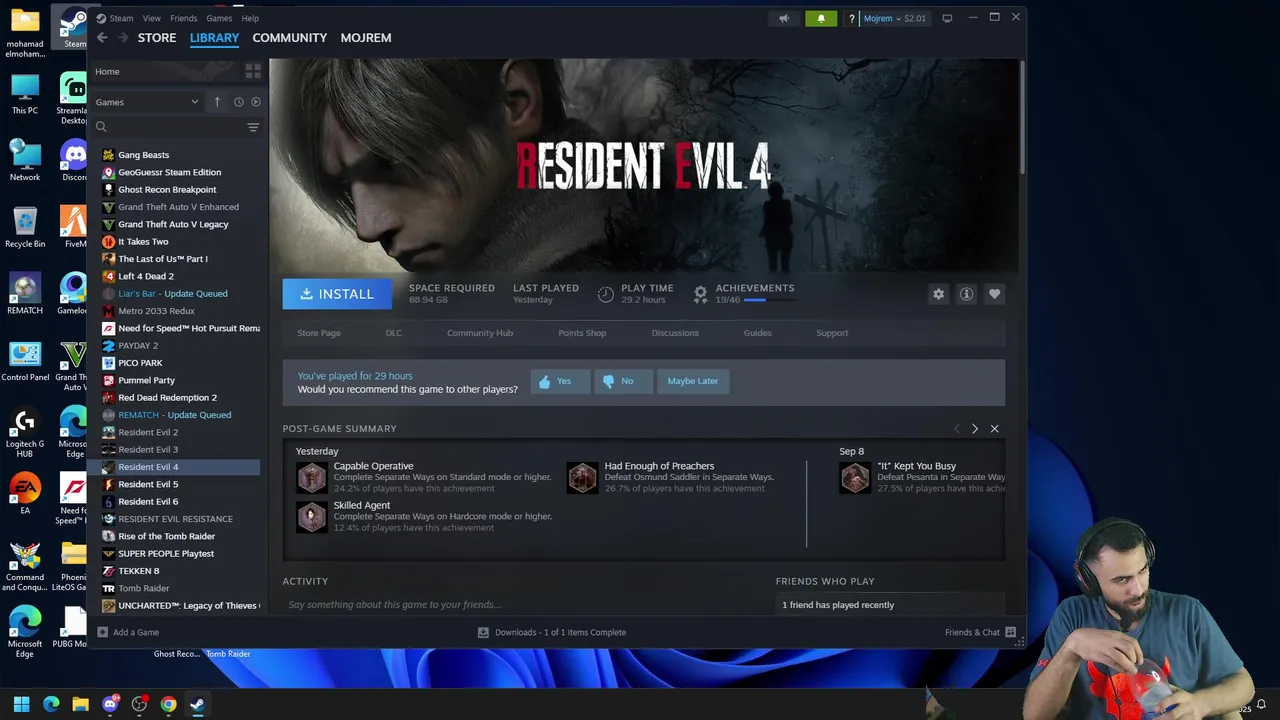Open Windows Start menu
The image size is (1280, 720).
coord(22,704)
